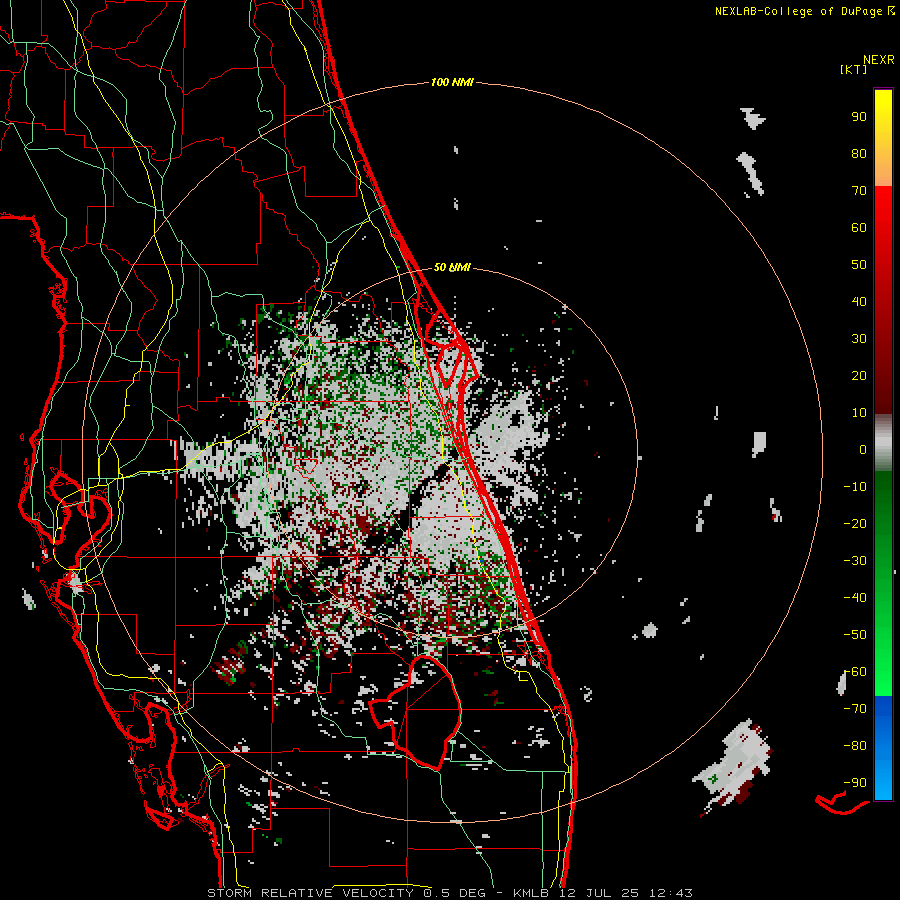Screen dimensions: 900x900
Task: Click the 60 value on velocity scale
Action: point(859,228)
